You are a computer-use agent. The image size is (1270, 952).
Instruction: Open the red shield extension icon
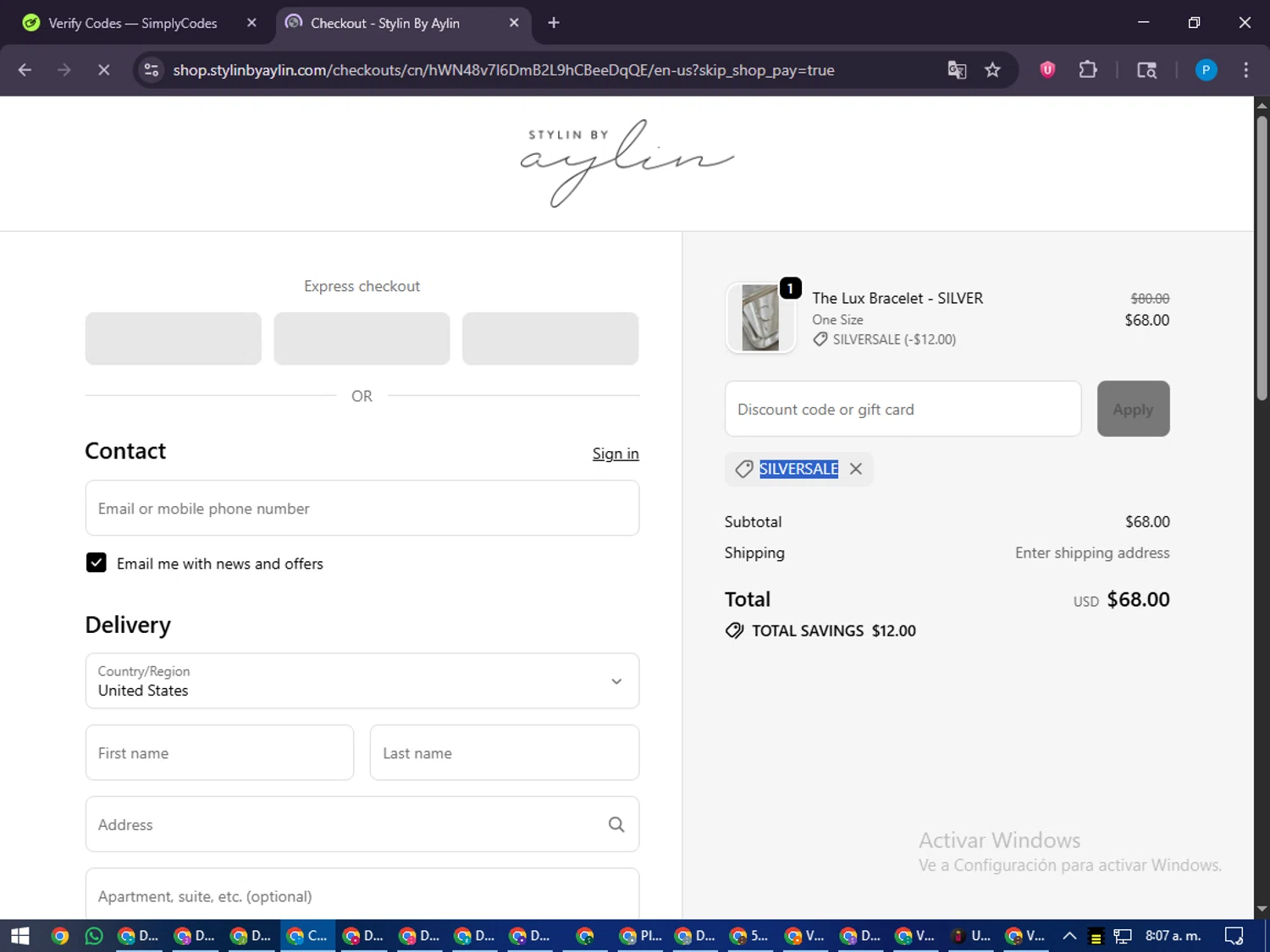1047,70
